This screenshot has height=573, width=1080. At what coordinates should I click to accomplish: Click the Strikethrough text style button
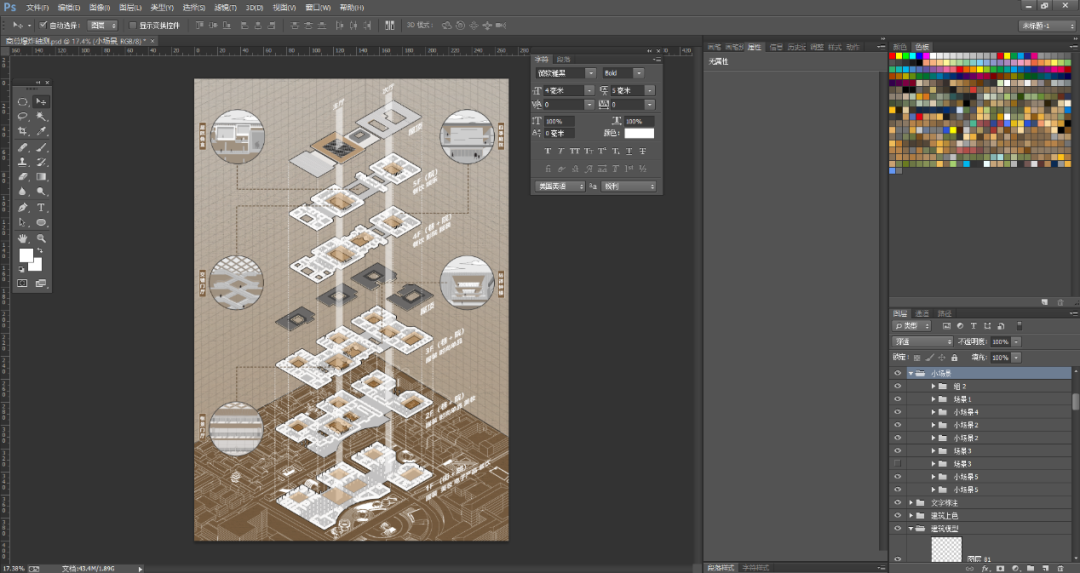coord(643,151)
